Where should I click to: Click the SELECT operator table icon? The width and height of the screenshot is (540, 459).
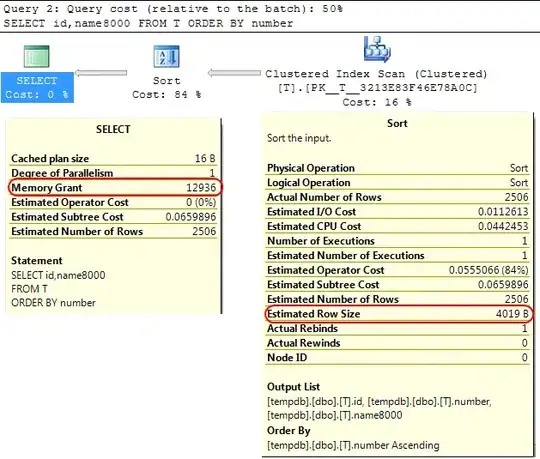pyautogui.click(x=37, y=56)
